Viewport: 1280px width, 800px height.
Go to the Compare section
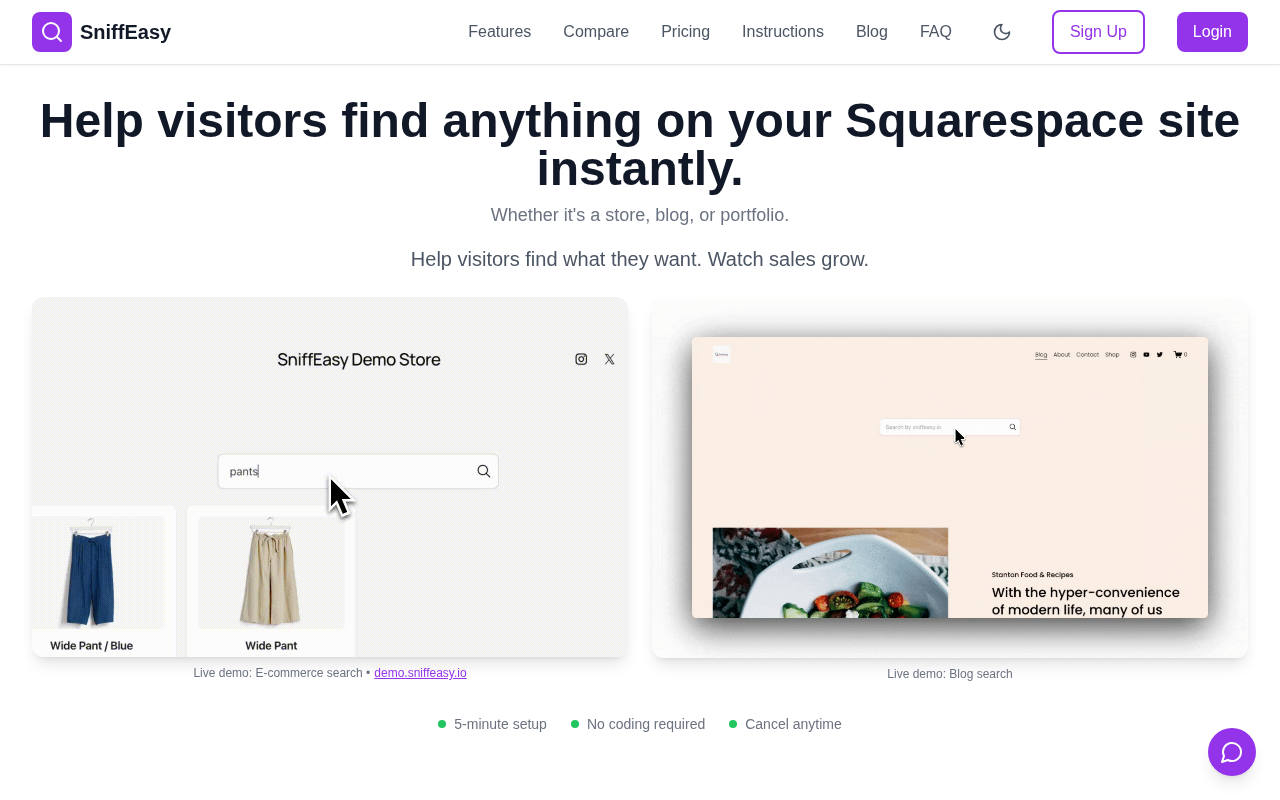pyautogui.click(x=596, y=32)
